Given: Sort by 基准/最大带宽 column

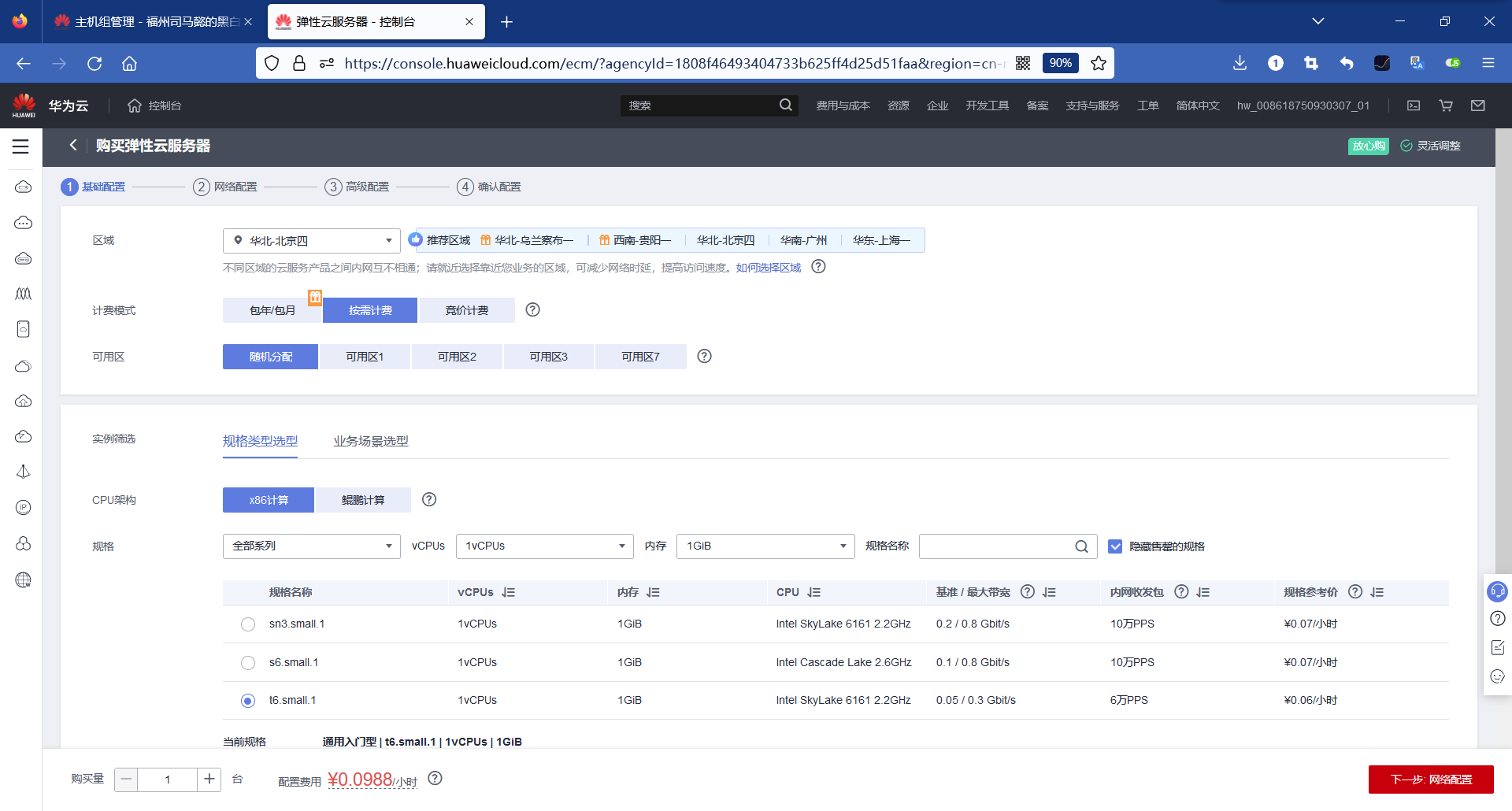Looking at the screenshot, I should 1049,592.
